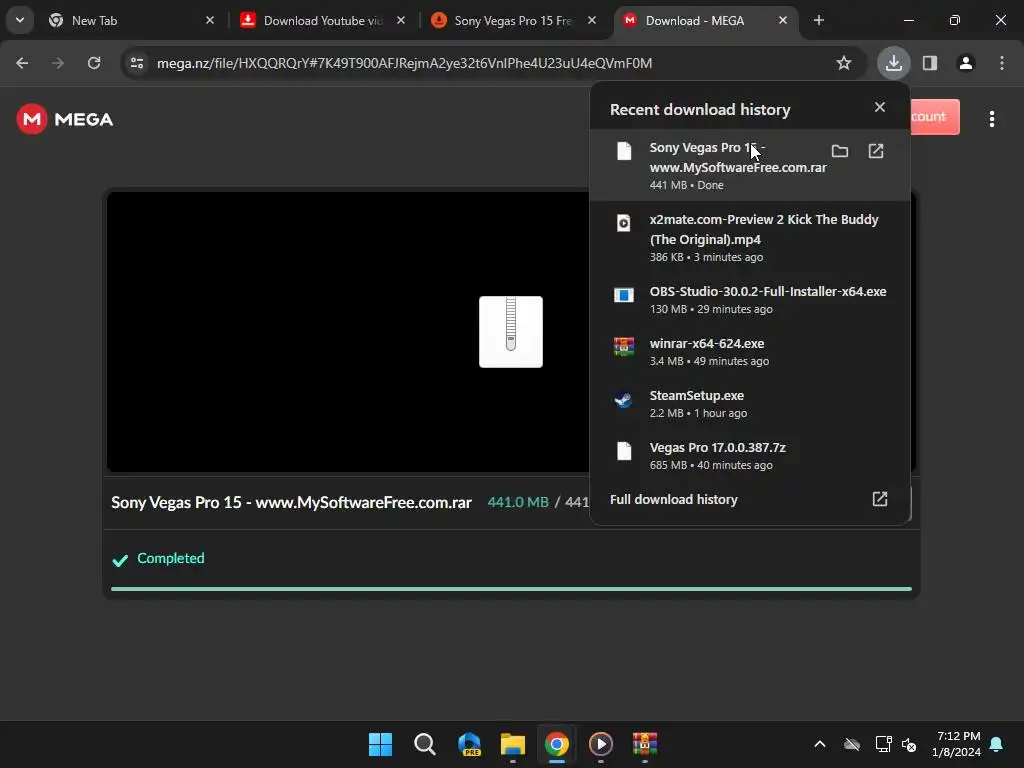The height and width of the screenshot is (768, 1024).
Task: Go forward to the next page
Action: (x=58, y=63)
